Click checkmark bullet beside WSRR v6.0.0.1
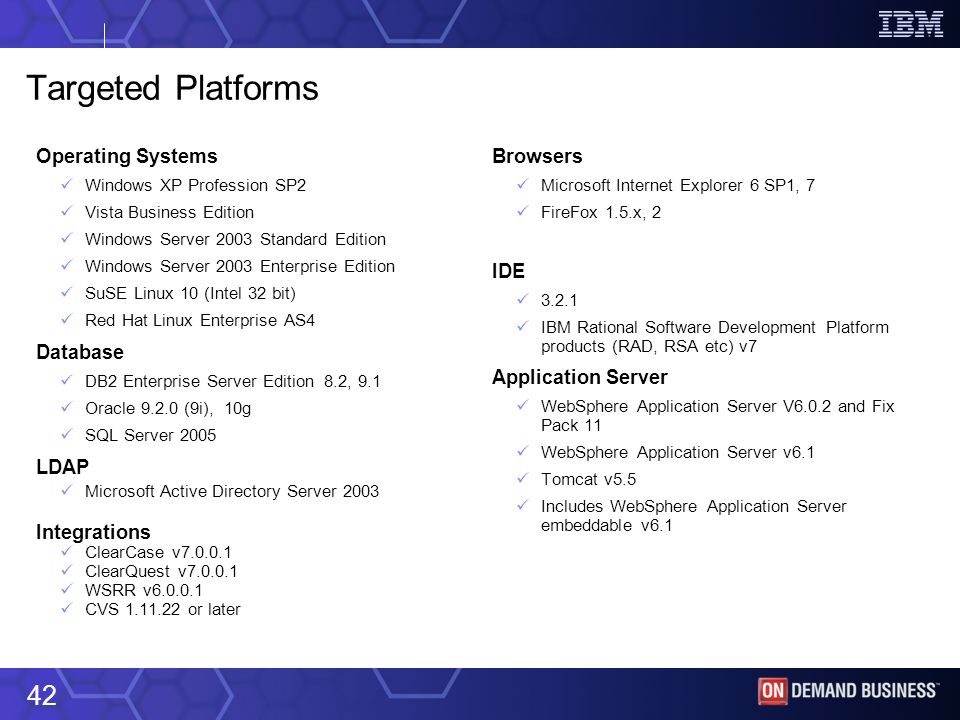This screenshot has width=960, height=720. point(67,589)
